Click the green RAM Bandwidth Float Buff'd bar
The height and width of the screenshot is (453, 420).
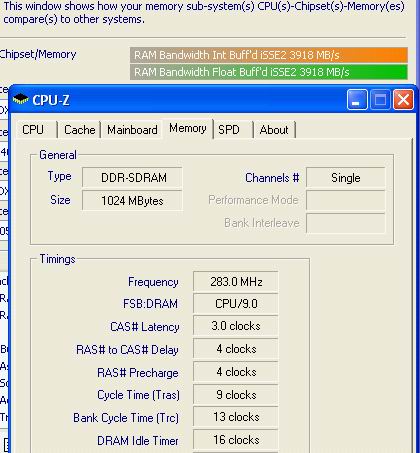click(x=269, y=72)
